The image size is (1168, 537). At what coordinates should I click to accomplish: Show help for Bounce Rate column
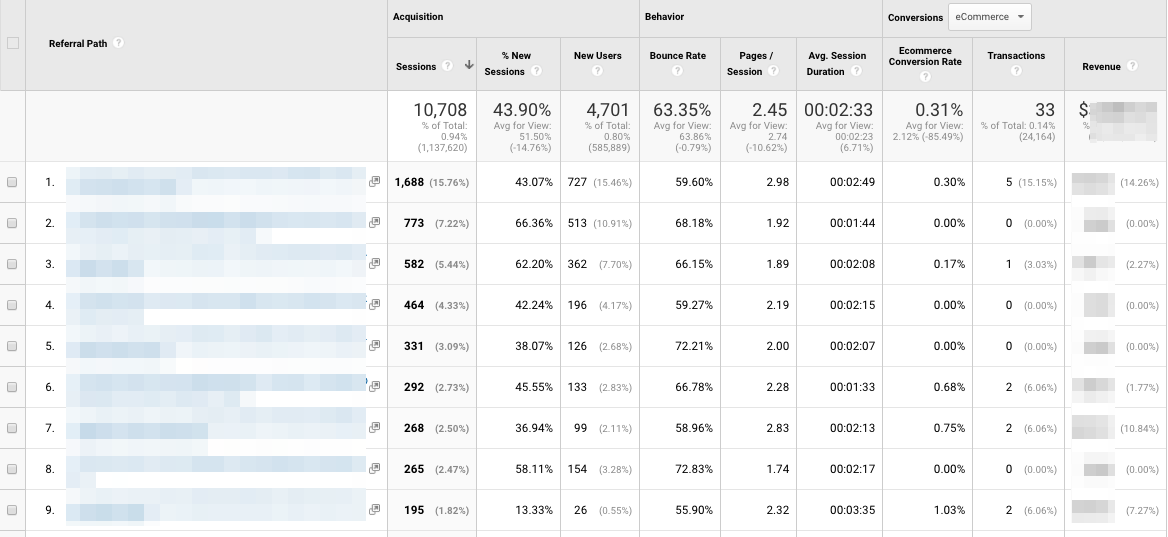coord(677,72)
